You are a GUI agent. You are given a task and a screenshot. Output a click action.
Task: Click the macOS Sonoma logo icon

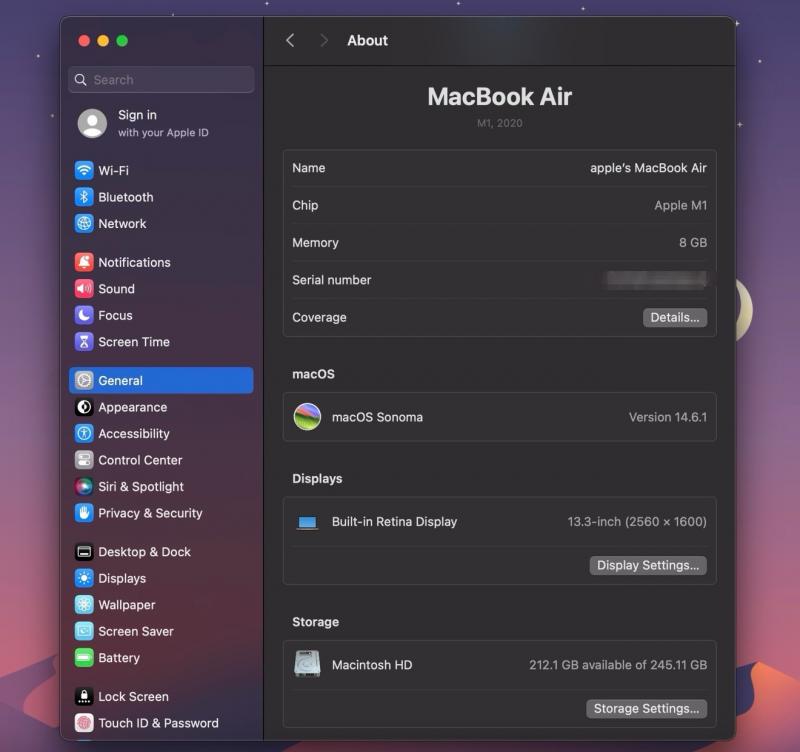[307, 417]
